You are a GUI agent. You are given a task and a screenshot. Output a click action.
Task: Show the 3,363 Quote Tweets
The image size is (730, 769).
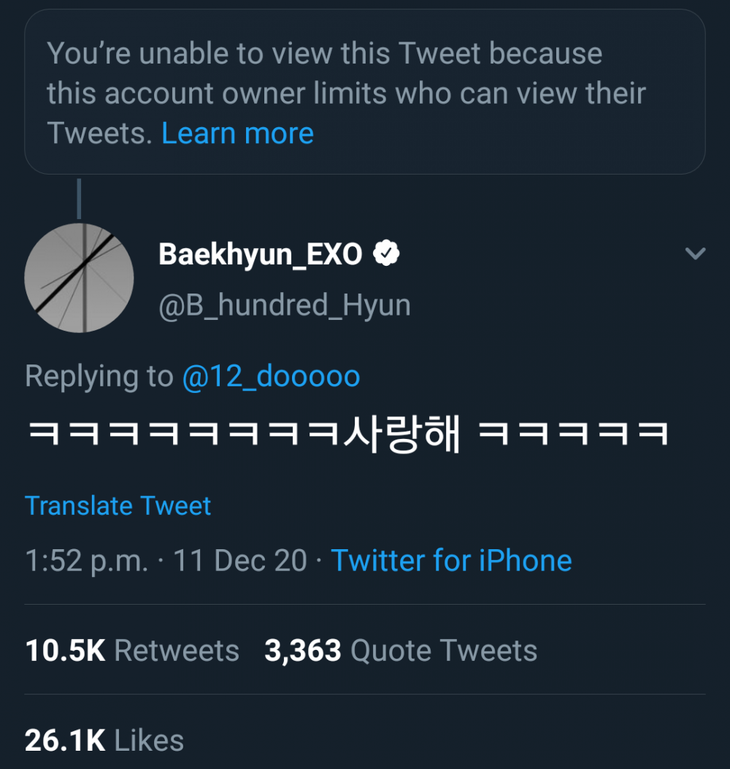pyautogui.click(x=400, y=651)
